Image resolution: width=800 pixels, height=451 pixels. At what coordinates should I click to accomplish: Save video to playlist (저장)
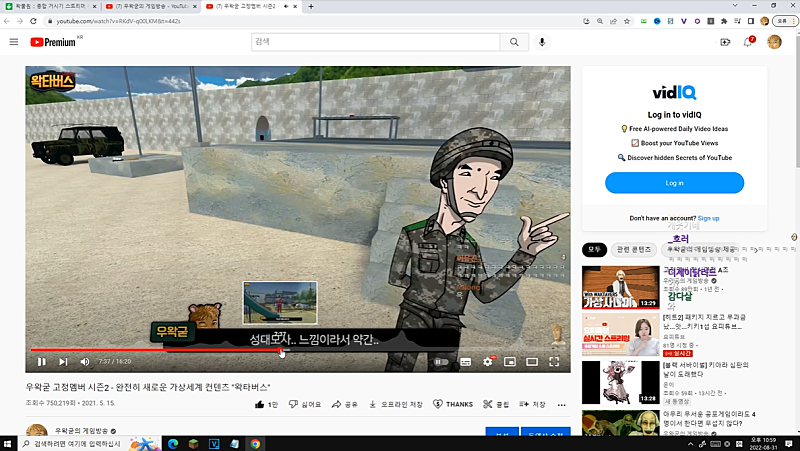pyautogui.click(x=532, y=405)
